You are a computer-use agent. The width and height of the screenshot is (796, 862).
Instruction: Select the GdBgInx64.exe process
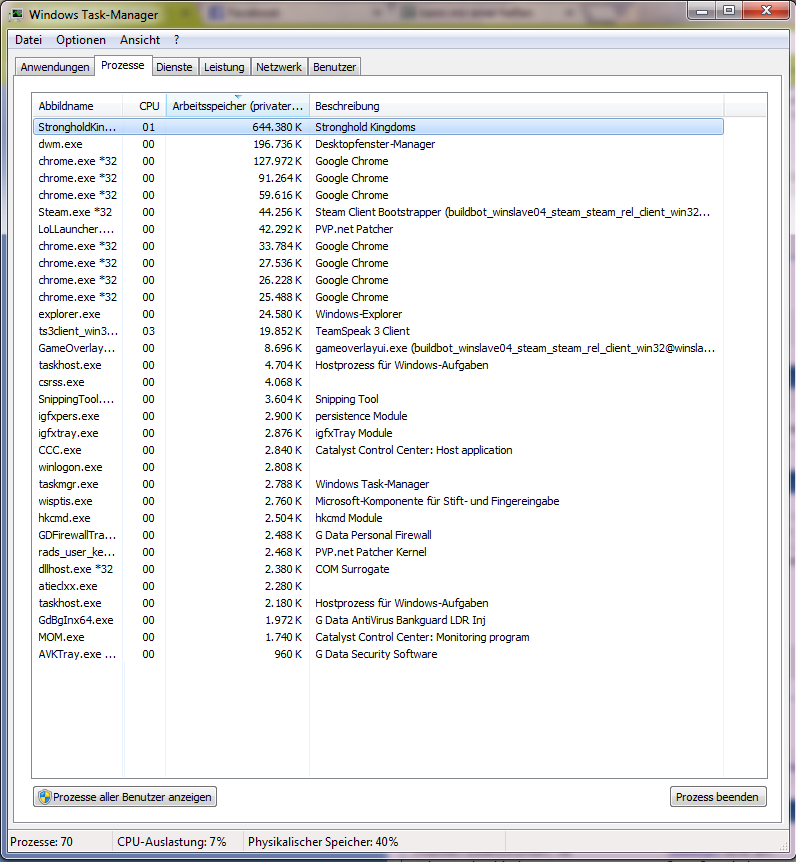click(x=378, y=620)
